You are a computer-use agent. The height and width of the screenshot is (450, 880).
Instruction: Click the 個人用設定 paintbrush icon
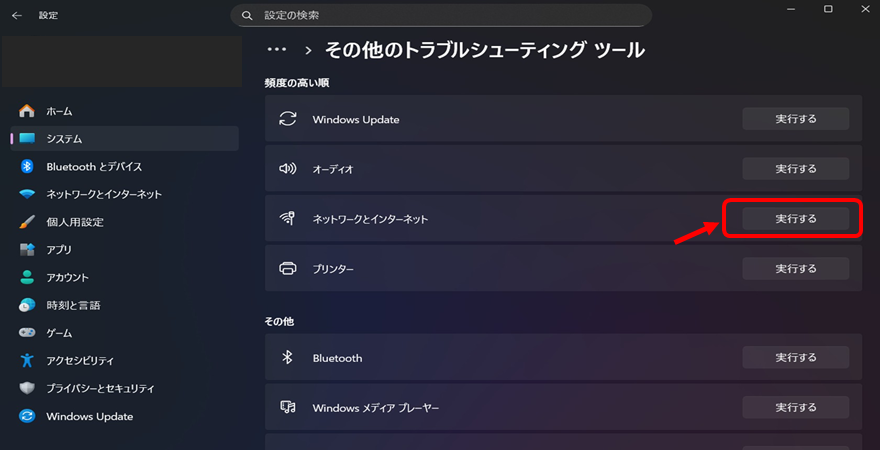click(28, 222)
